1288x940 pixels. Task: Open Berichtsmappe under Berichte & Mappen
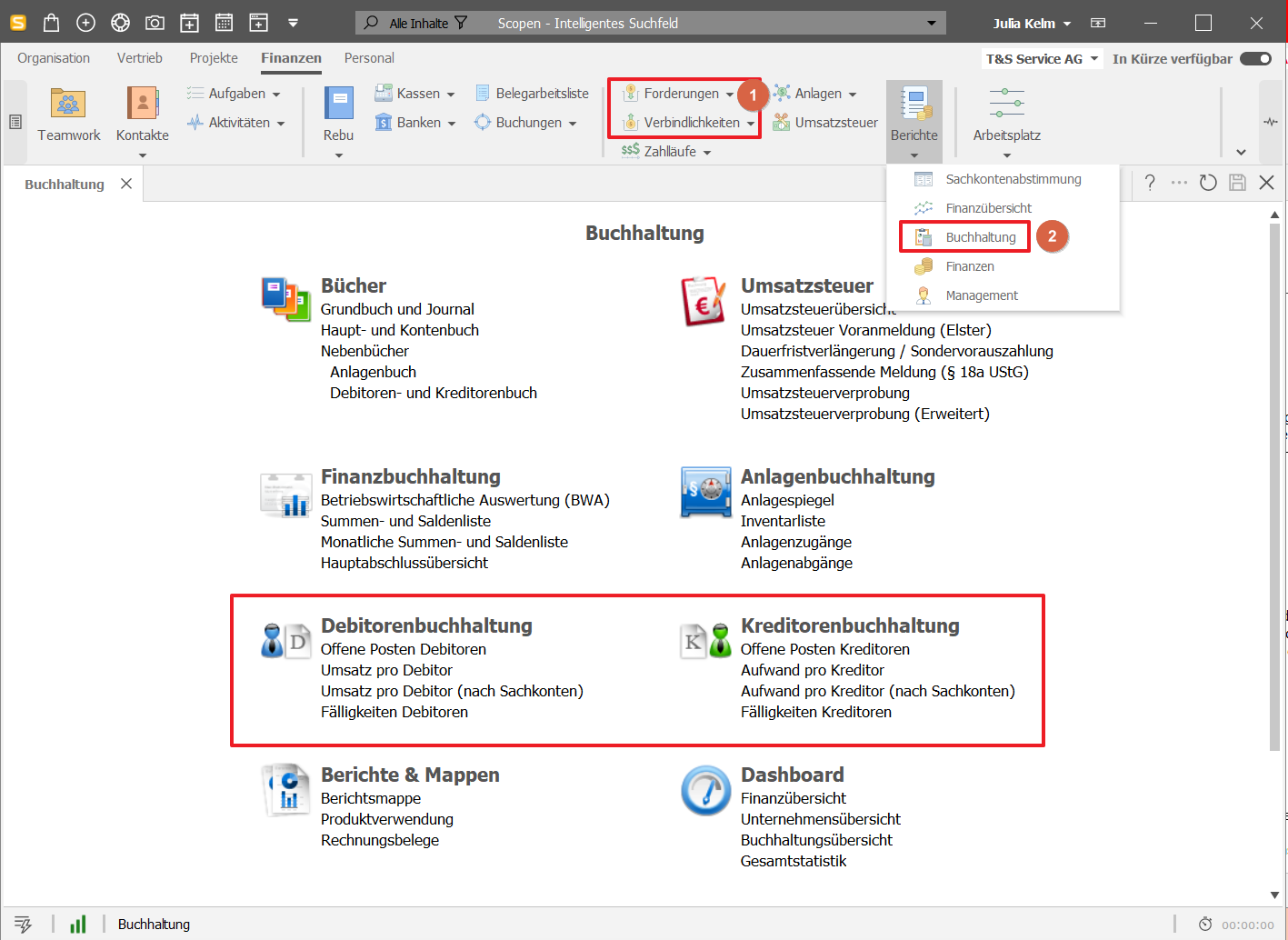pos(371,798)
